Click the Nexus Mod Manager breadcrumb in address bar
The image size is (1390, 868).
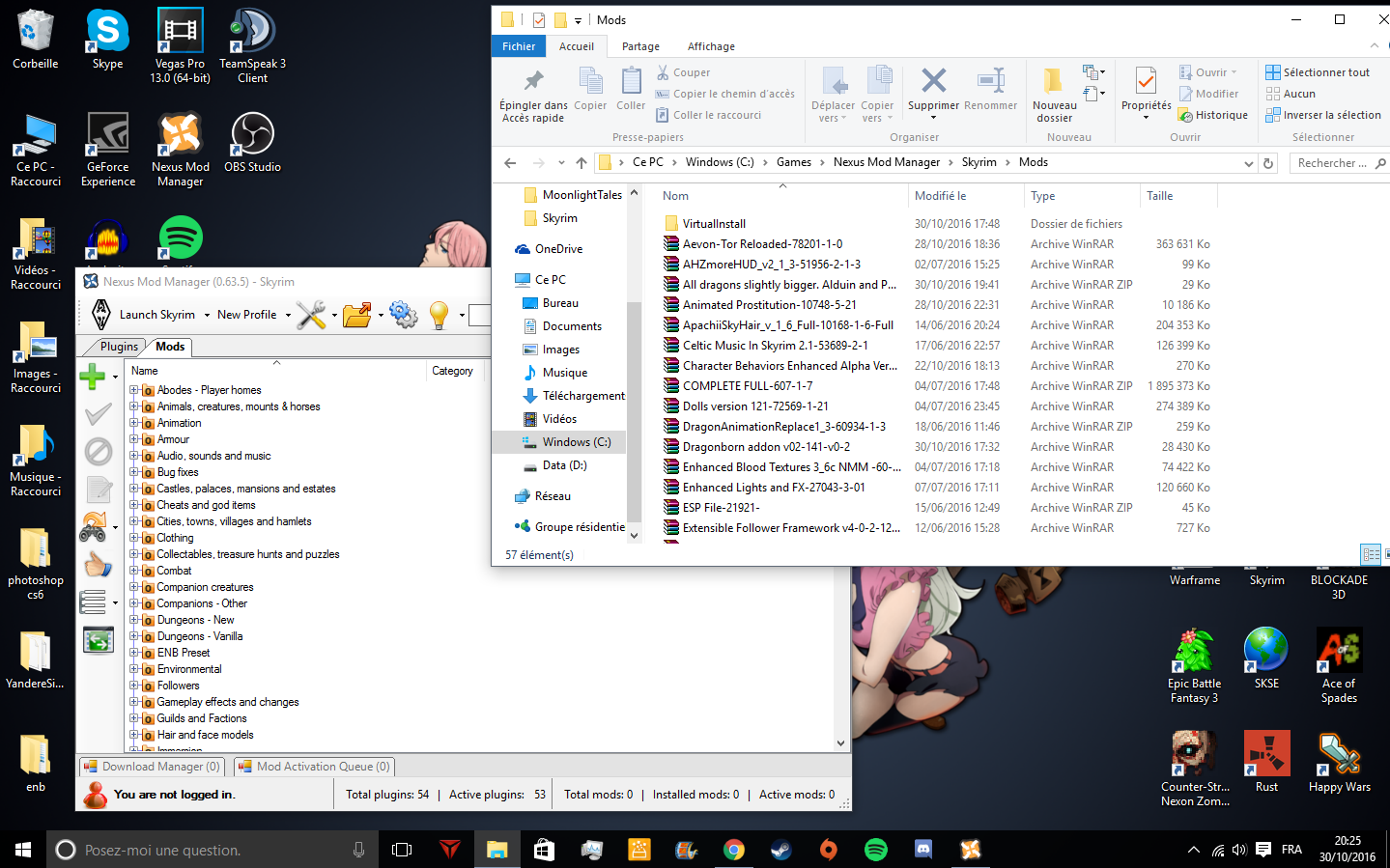click(887, 162)
